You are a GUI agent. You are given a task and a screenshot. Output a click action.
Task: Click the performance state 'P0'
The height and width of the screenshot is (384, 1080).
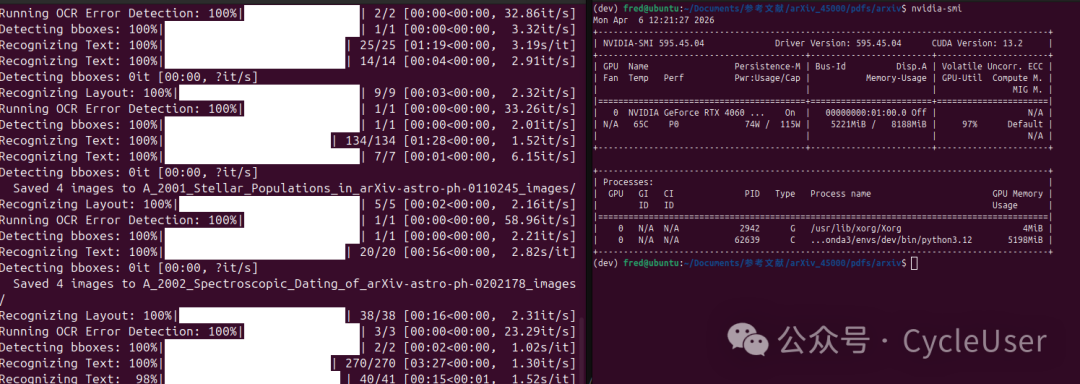674,125
